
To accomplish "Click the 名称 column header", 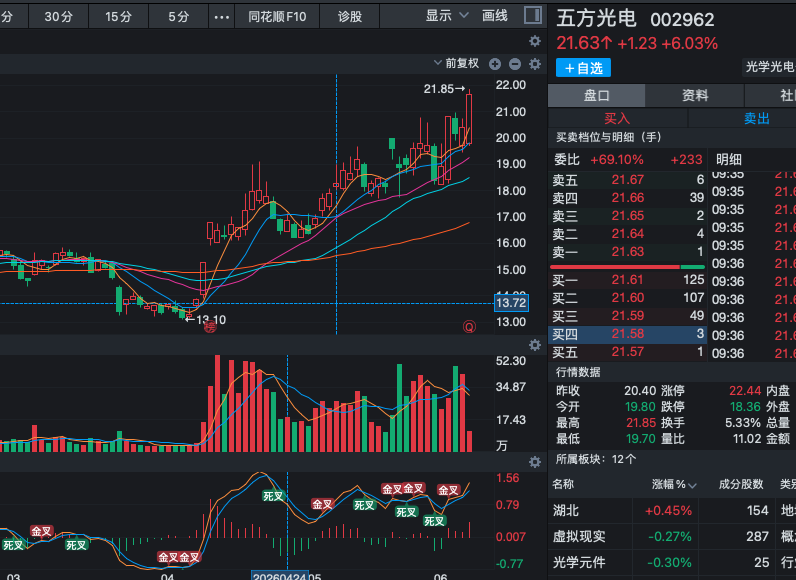I will coord(563,484).
